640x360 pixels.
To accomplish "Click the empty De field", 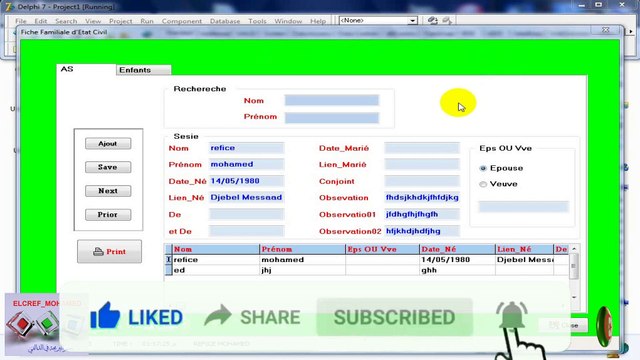I will pos(246,214).
